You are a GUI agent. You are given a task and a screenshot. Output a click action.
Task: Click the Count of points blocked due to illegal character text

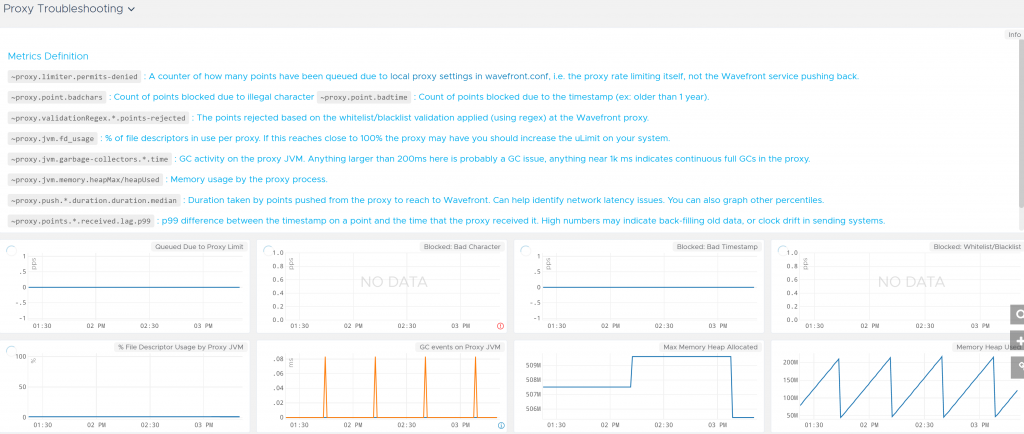pyautogui.click(x=214, y=97)
